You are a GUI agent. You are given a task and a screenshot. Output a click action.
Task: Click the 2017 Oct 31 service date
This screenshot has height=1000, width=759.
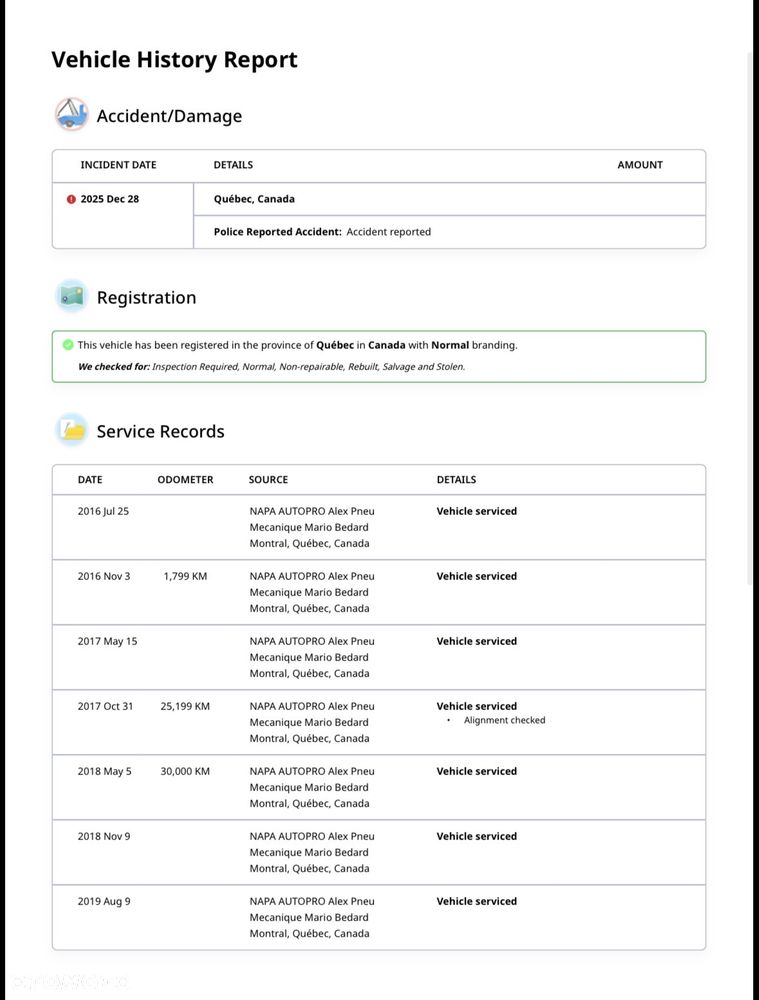(105, 706)
